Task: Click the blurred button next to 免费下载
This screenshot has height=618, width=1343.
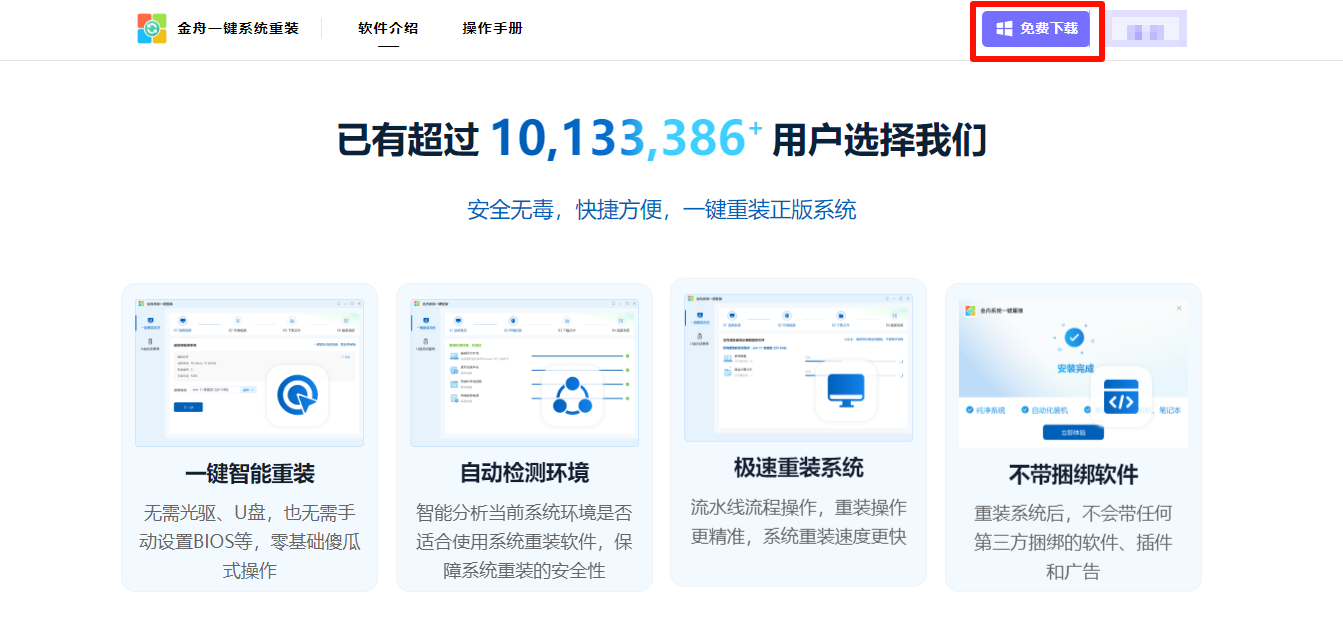Action: [x=1146, y=29]
